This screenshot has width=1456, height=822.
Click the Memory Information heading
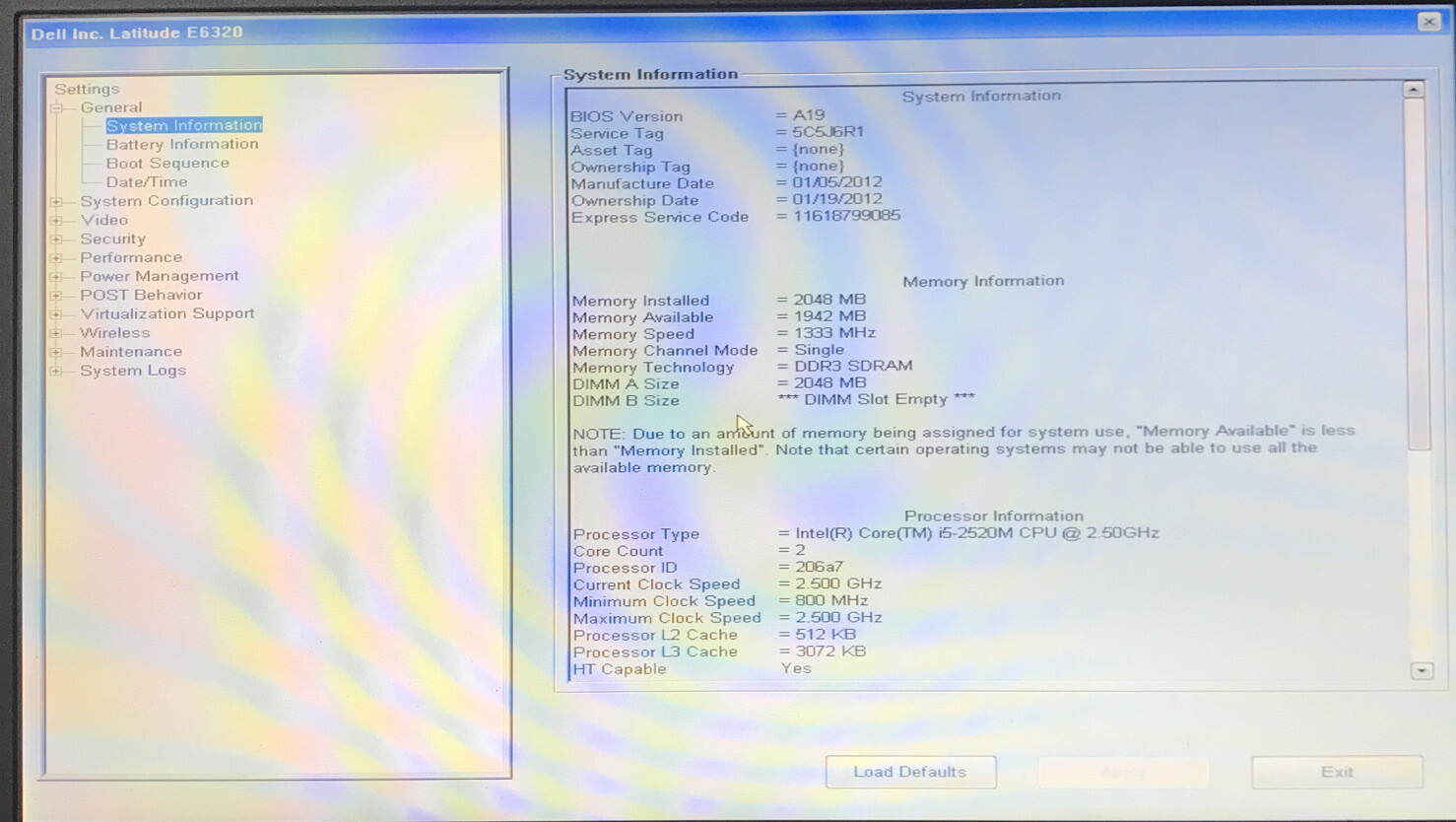click(983, 281)
